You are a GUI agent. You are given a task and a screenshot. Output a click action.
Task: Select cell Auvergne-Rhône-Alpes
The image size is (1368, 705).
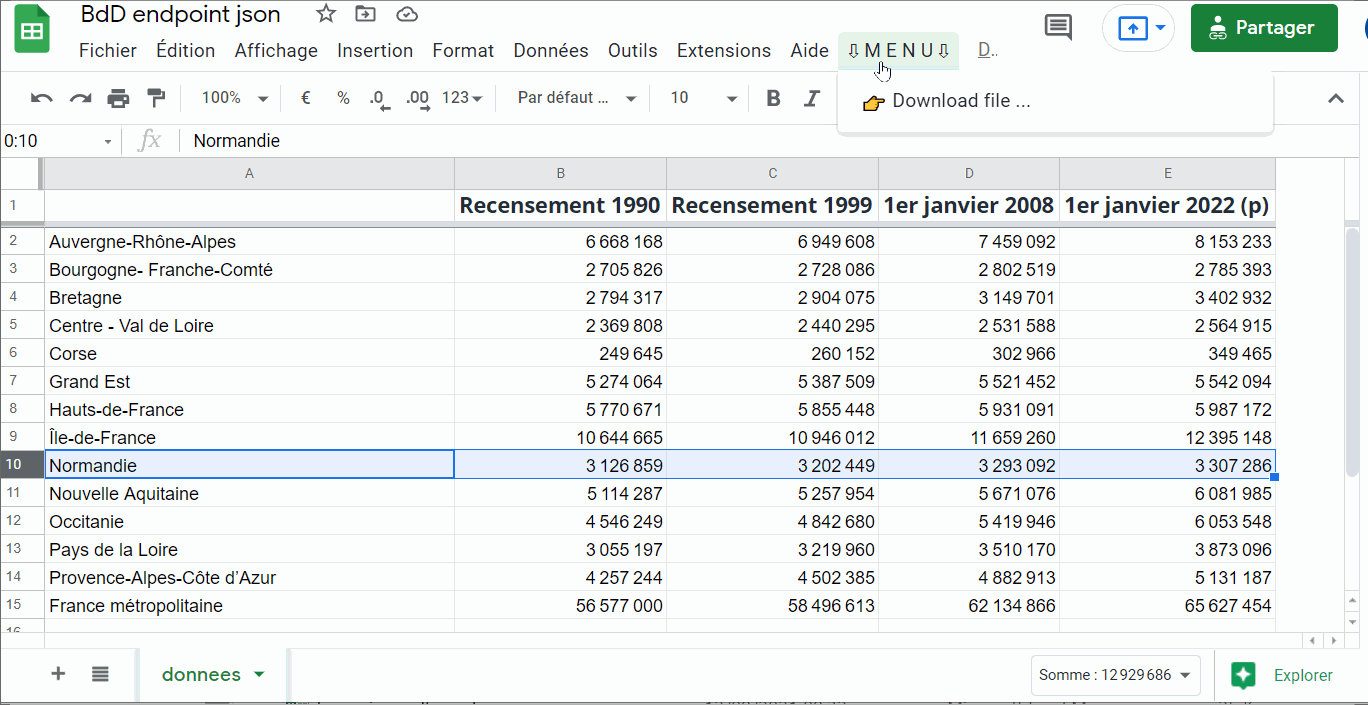pos(249,242)
